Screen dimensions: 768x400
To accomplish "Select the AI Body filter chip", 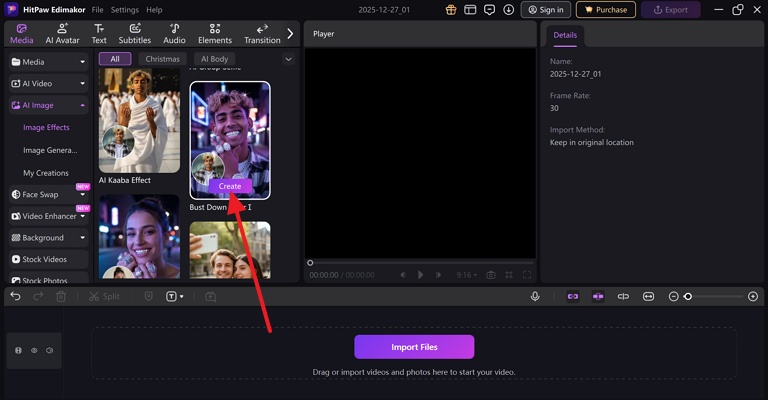I will (215, 59).
